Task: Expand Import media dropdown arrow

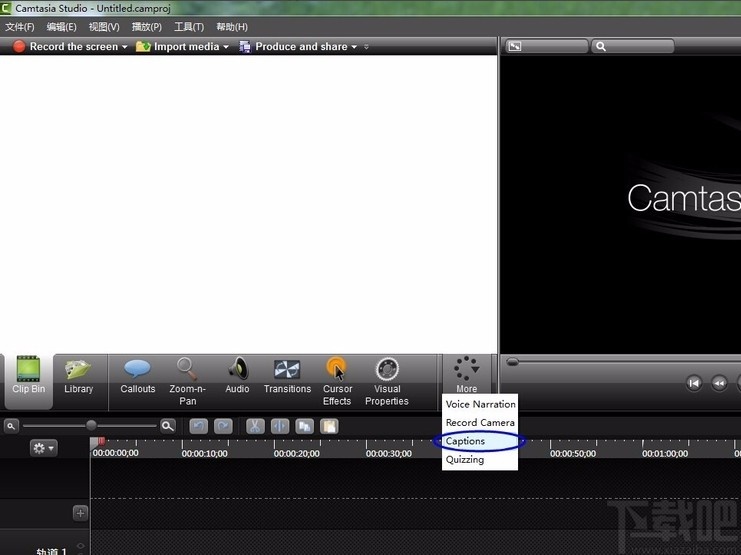Action: pos(225,47)
